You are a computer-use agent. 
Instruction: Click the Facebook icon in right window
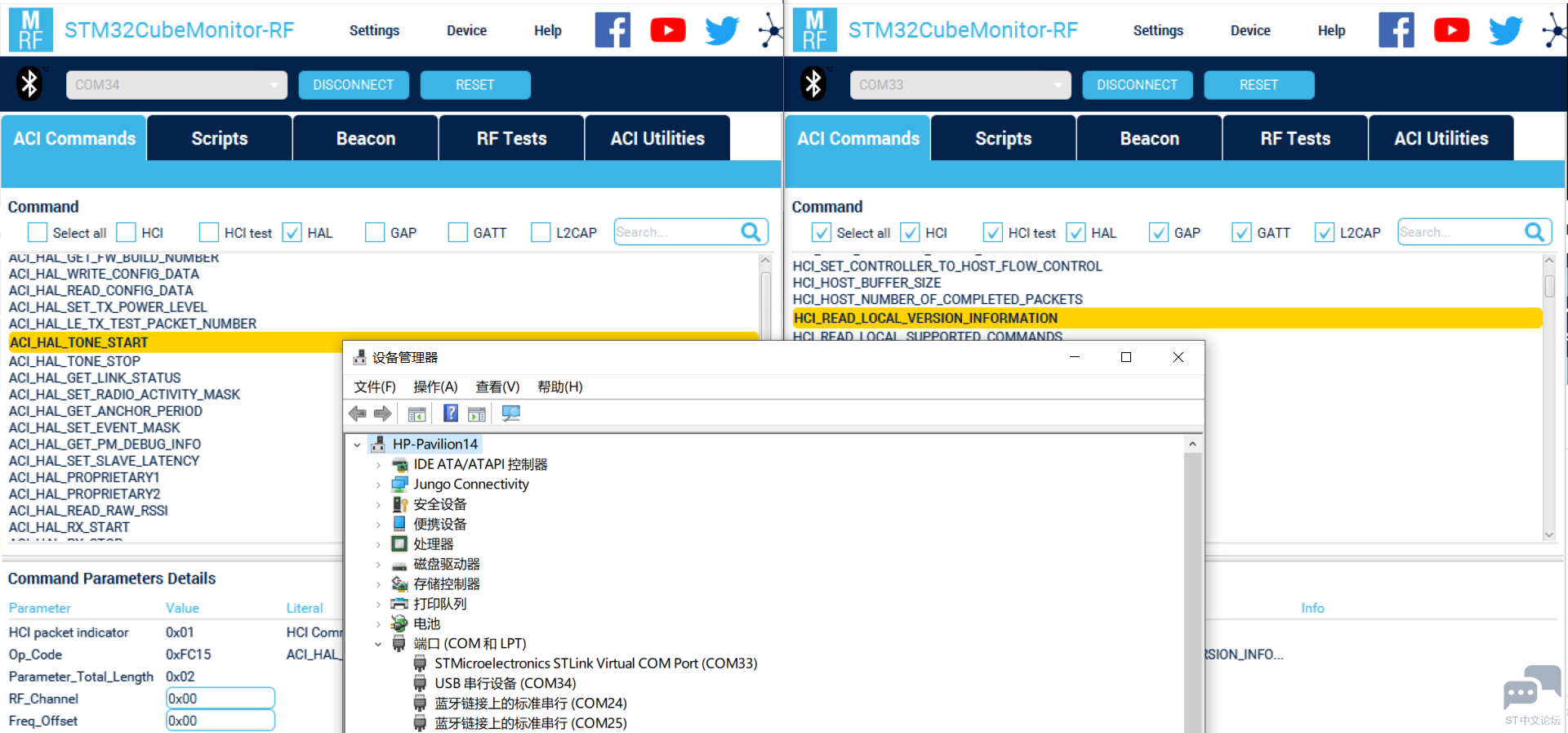pyautogui.click(x=1396, y=30)
